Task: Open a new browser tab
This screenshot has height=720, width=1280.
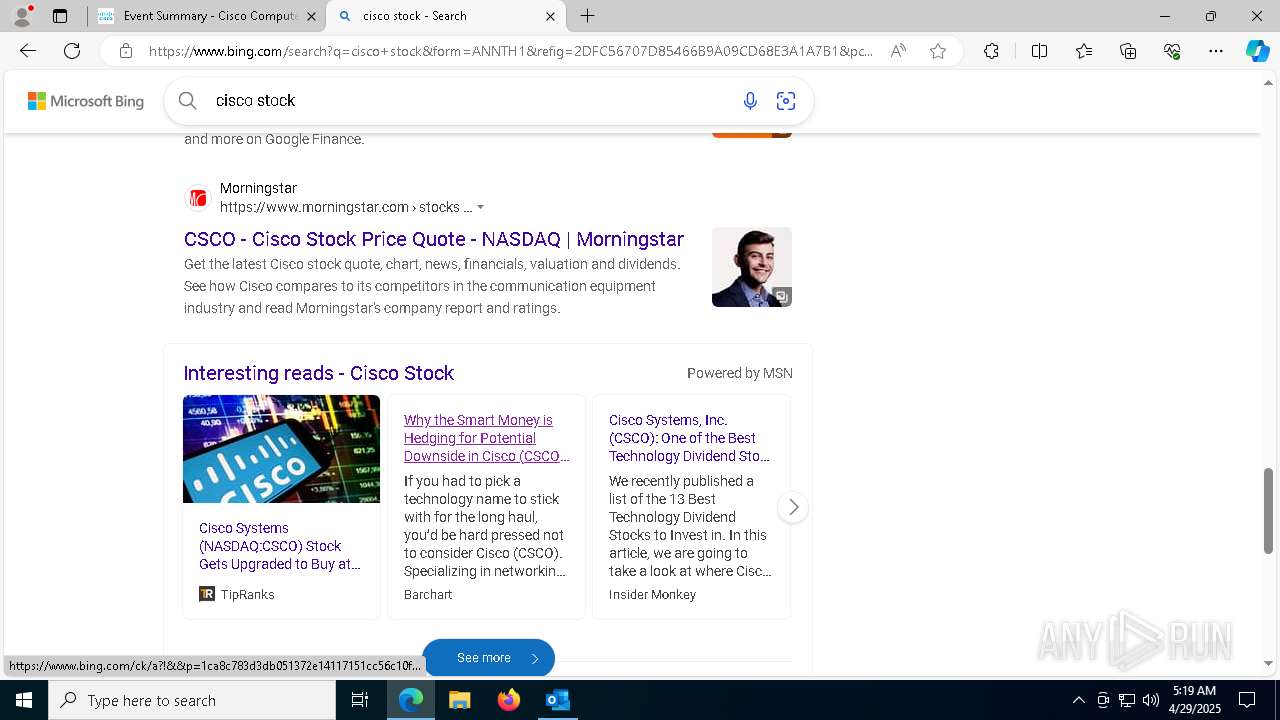Action: click(x=588, y=16)
